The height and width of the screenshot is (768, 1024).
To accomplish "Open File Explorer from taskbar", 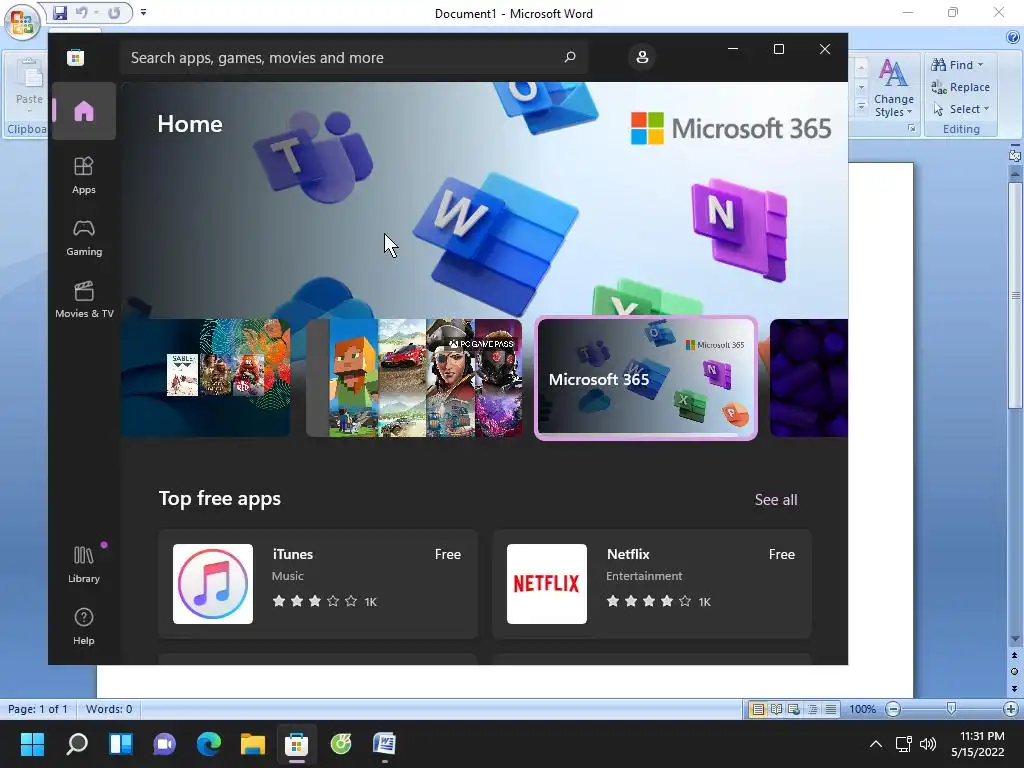I will 253,744.
